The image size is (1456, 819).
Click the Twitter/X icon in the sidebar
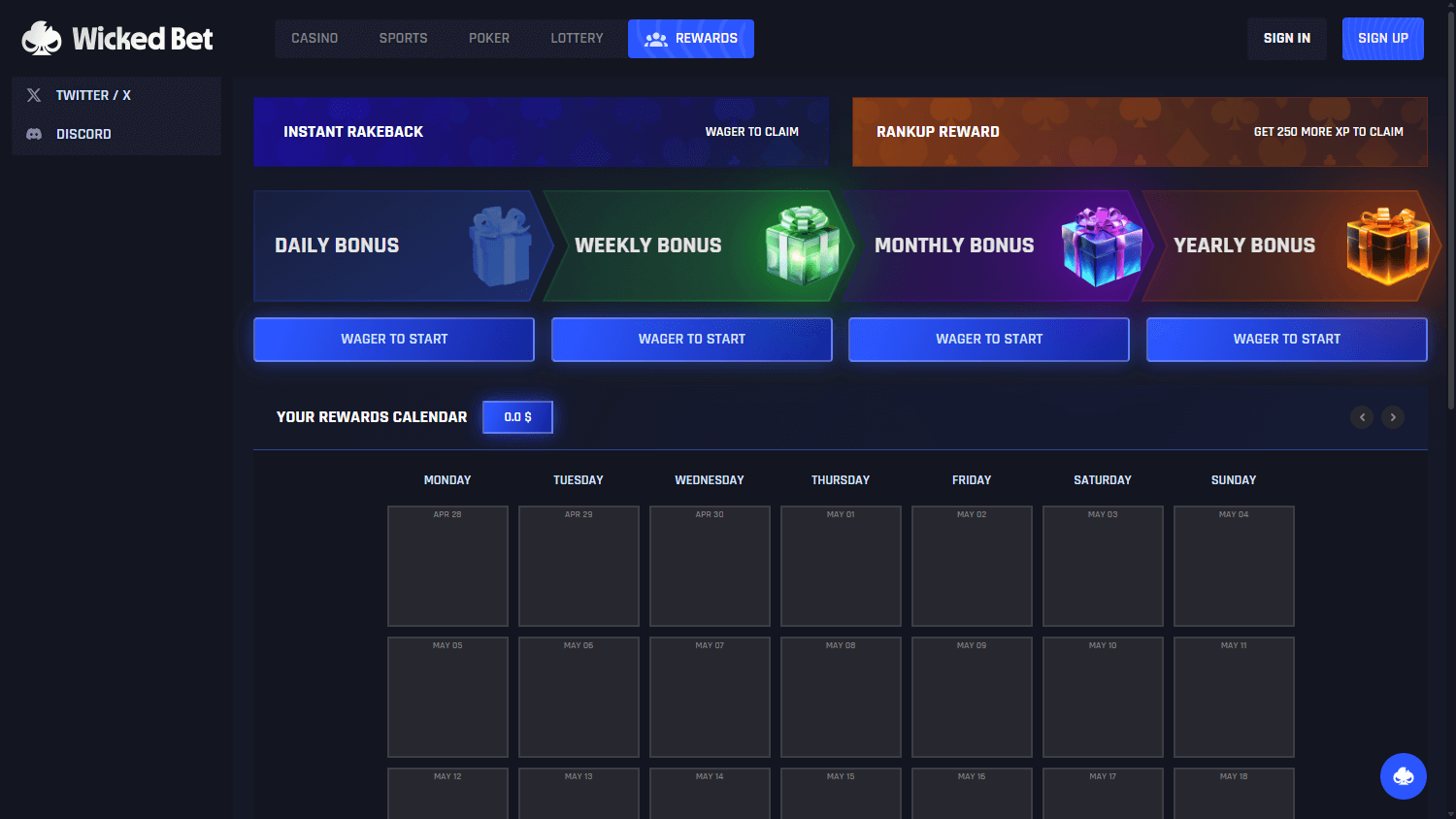coord(33,94)
